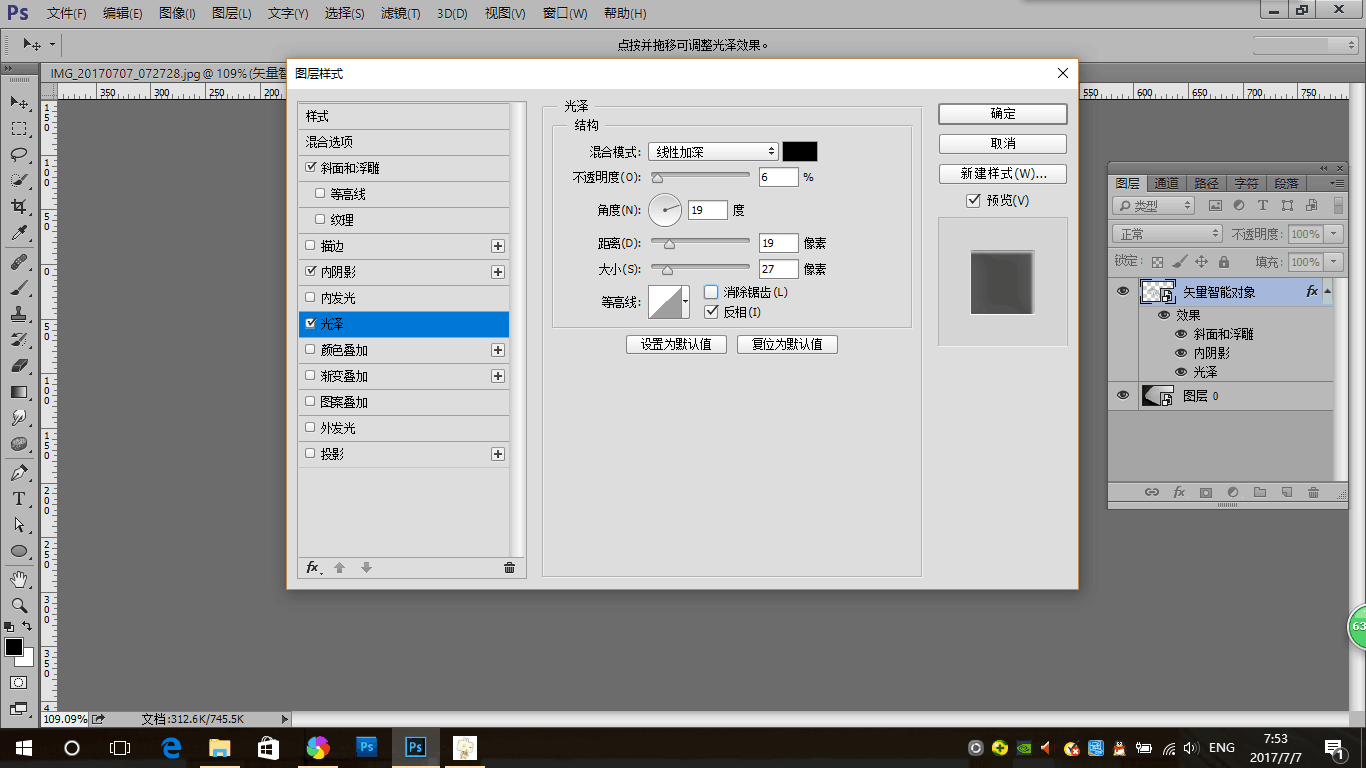Select the Zoom magnifier tool
1366x768 pixels.
coord(19,605)
